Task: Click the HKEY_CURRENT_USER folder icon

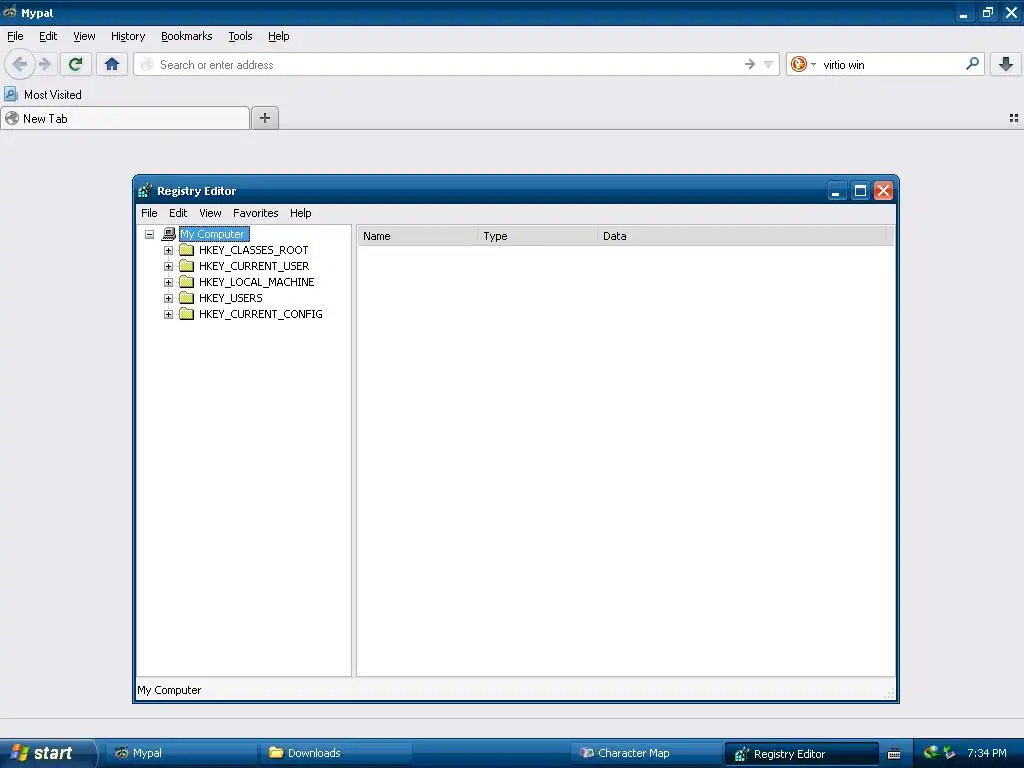Action: coord(187,266)
